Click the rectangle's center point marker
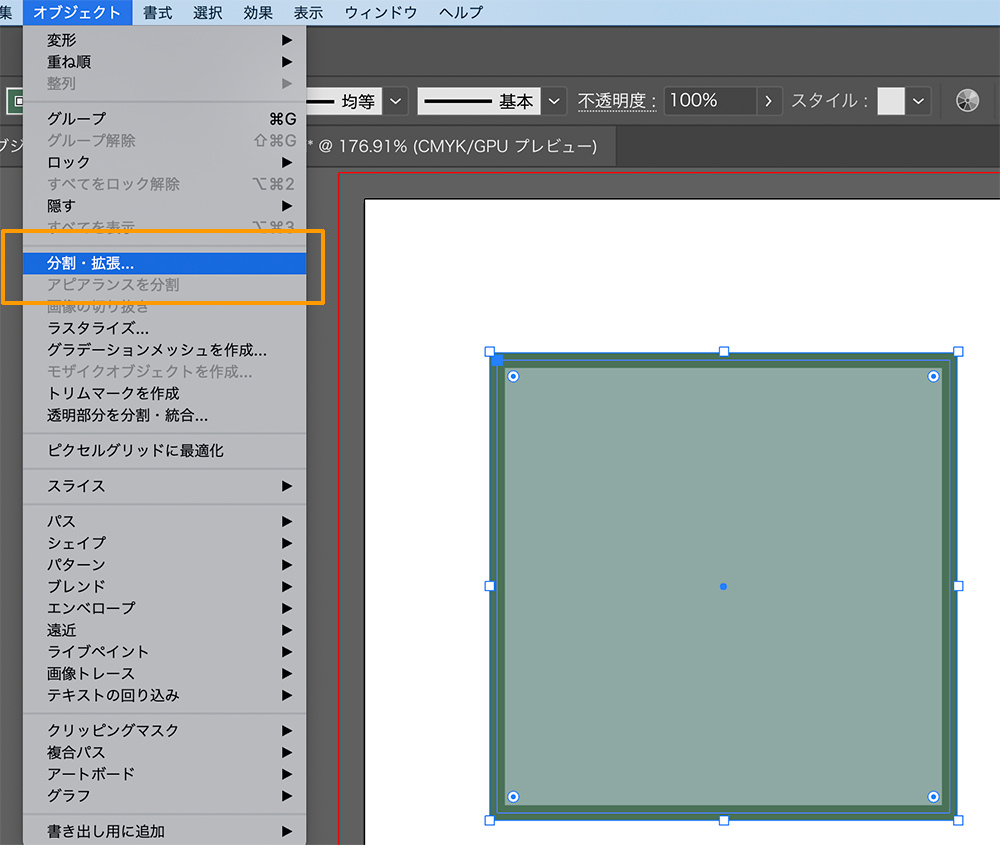The height and width of the screenshot is (845, 1000). click(723, 586)
